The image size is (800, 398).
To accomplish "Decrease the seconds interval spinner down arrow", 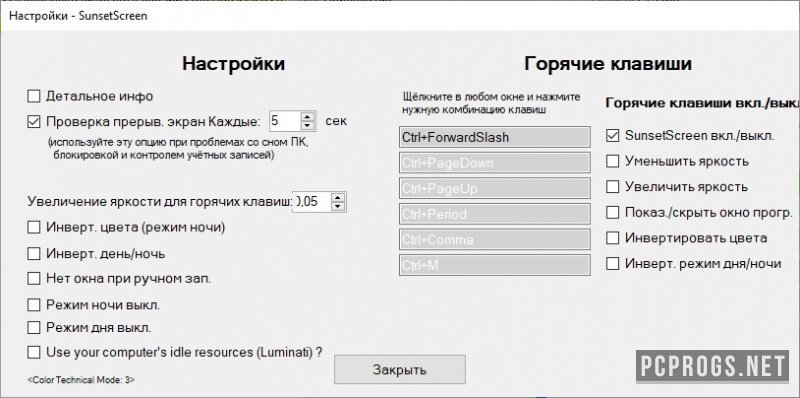I will (308, 126).
